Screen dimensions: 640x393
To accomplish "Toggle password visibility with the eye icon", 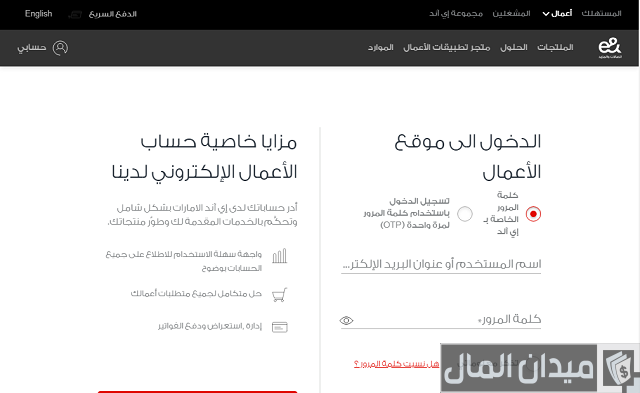I will [x=346, y=320].
